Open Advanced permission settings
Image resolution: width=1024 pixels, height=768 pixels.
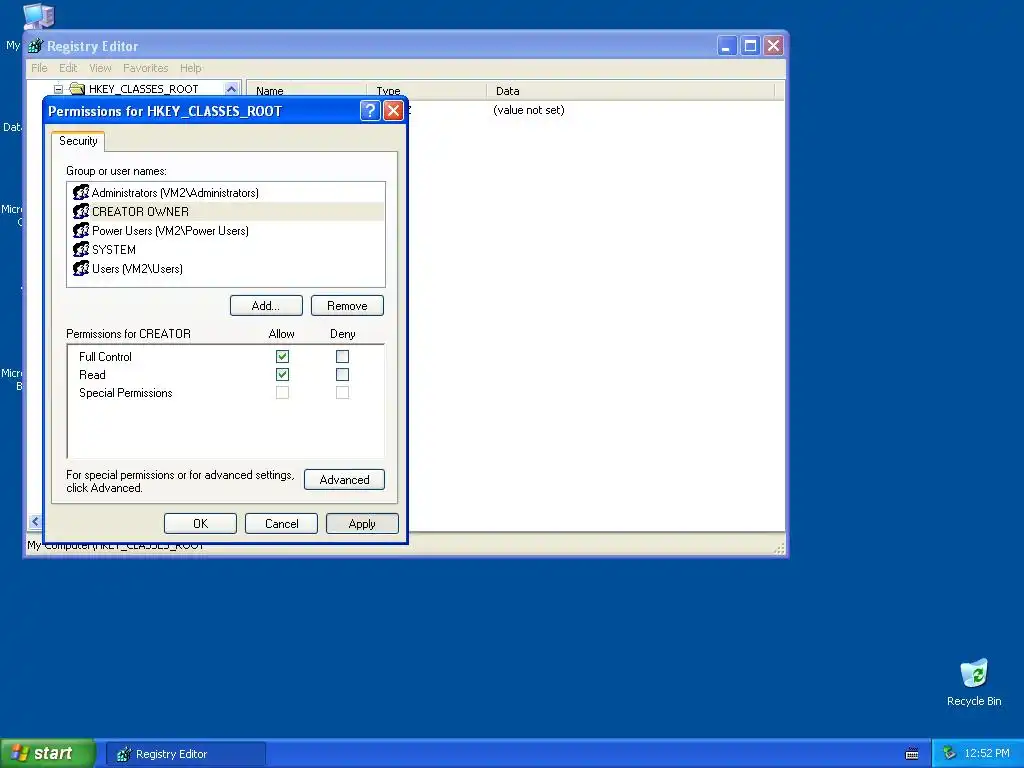[344, 480]
